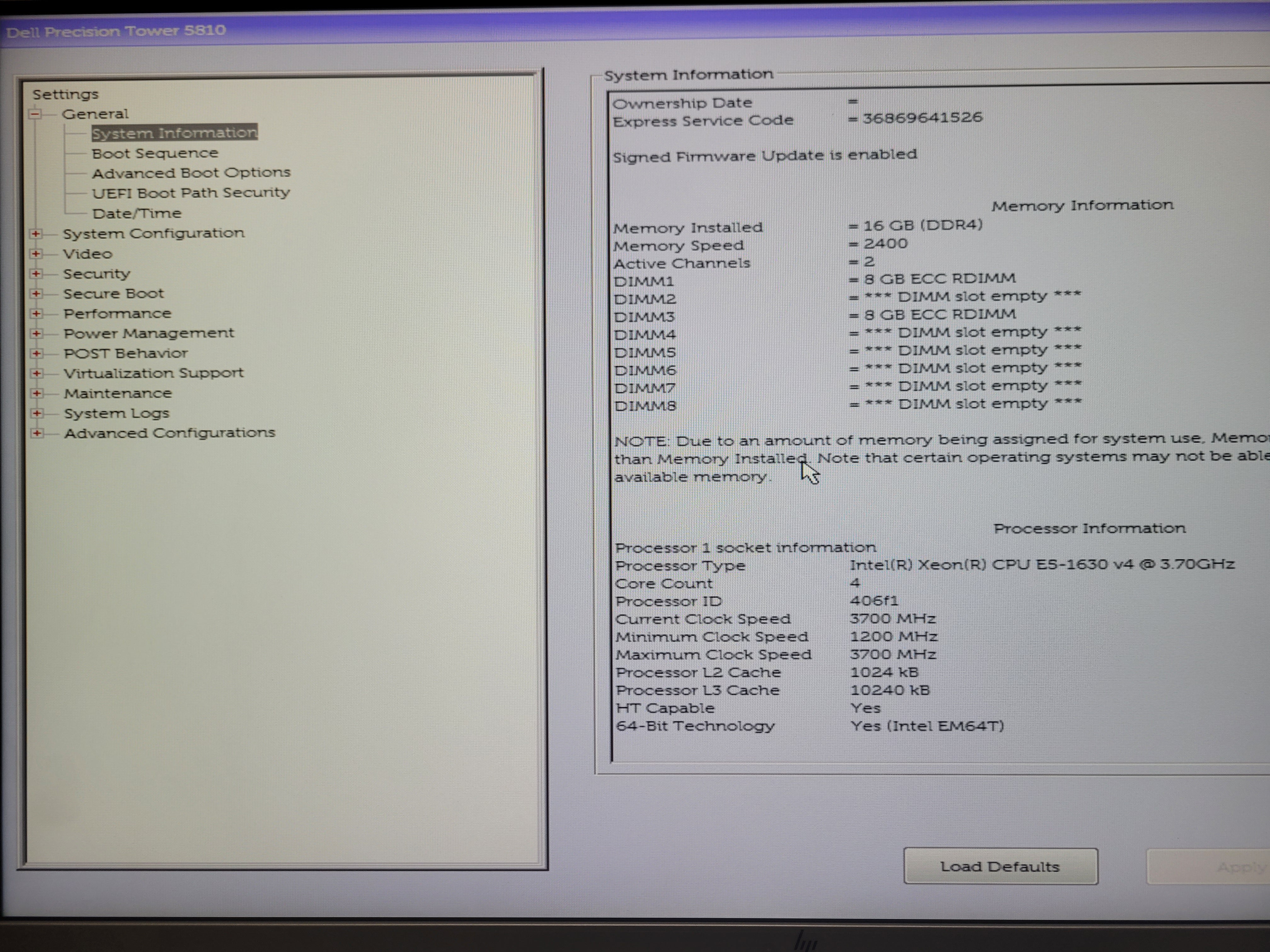
Task: Click the Active Channels label
Action: point(682,263)
